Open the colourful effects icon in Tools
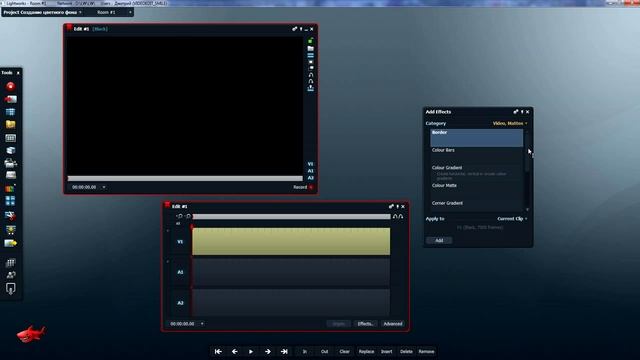 tap(10, 188)
